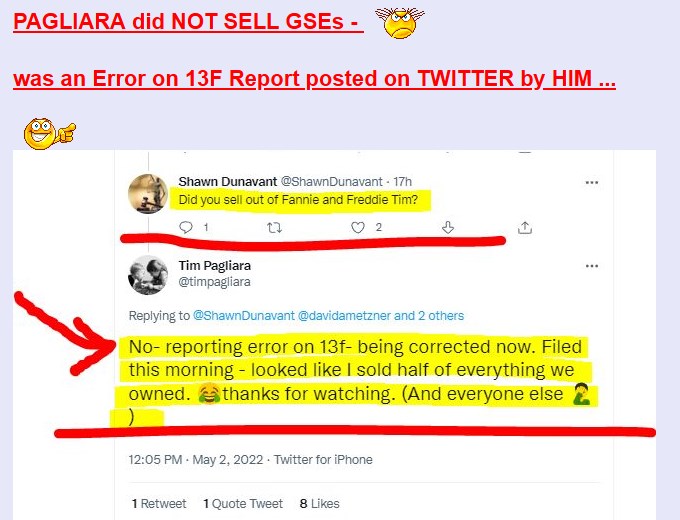Click the share icon on Shawn's tweet
The width and height of the screenshot is (680, 520).
pyautogui.click(x=525, y=227)
